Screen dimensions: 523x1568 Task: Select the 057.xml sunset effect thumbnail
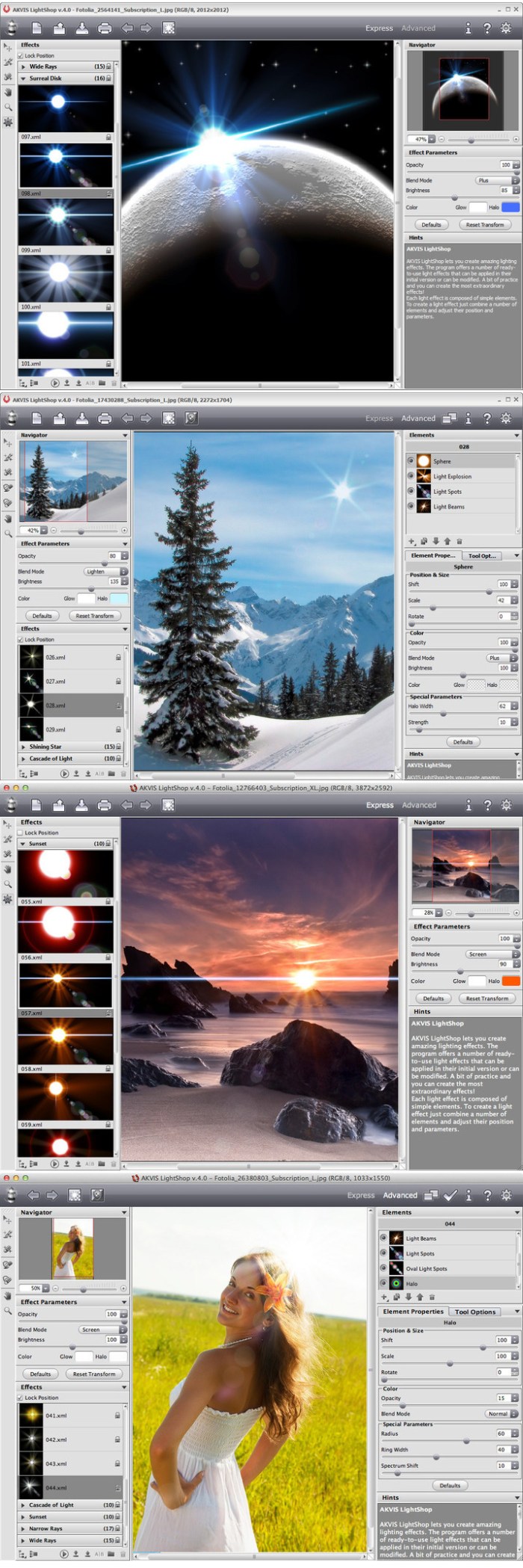coord(66,985)
